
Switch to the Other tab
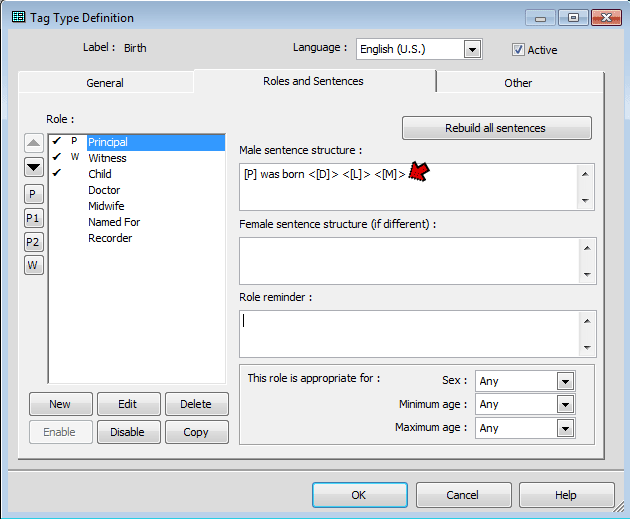coord(518,83)
